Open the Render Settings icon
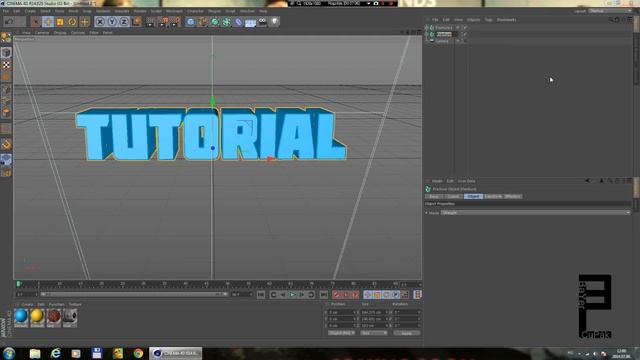The image size is (640, 360). [175, 22]
